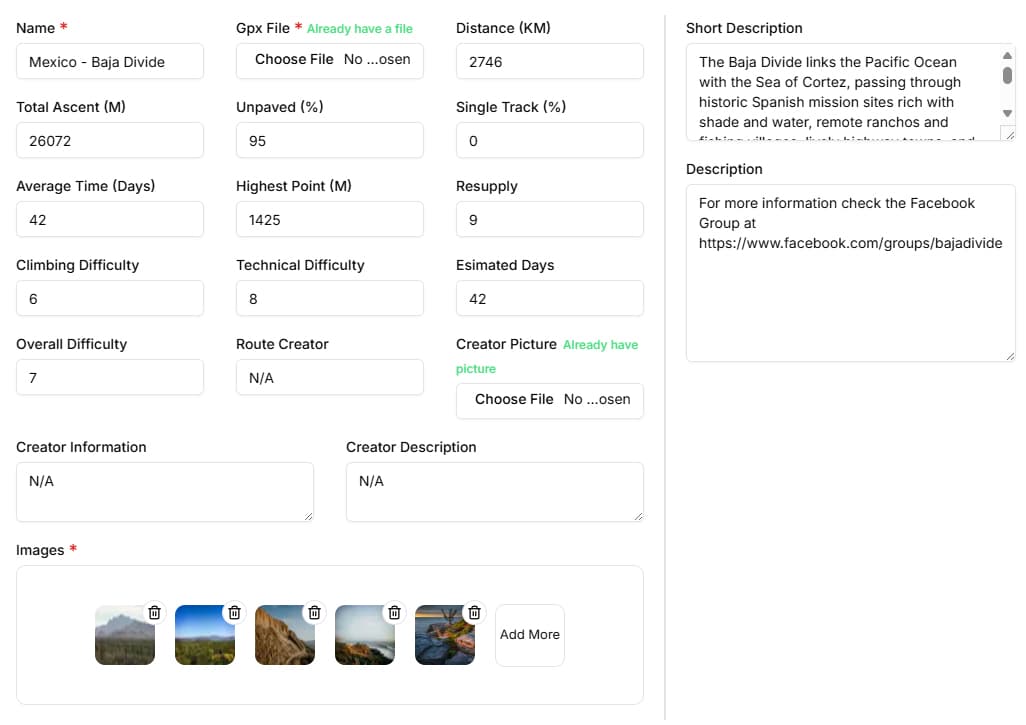Click the Add More images button

tap(529, 634)
